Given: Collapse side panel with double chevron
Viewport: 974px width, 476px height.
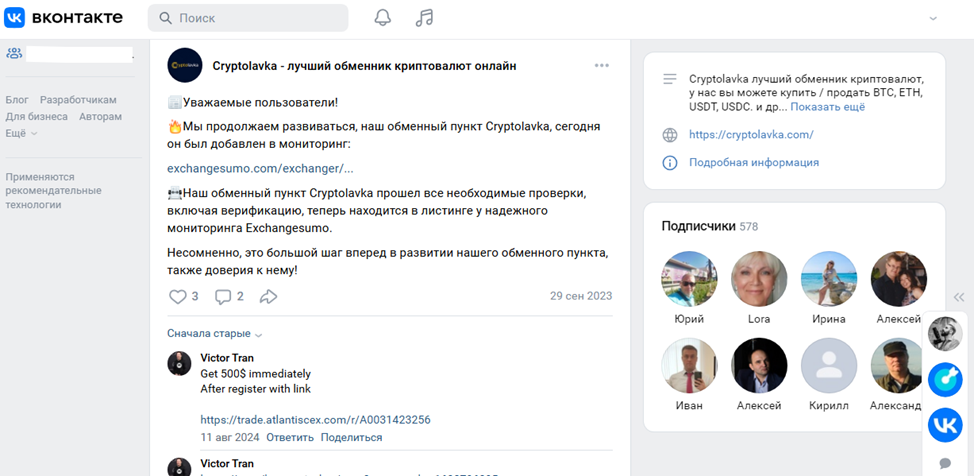Looking at the screenshot, I should click(x=958, y=297).
